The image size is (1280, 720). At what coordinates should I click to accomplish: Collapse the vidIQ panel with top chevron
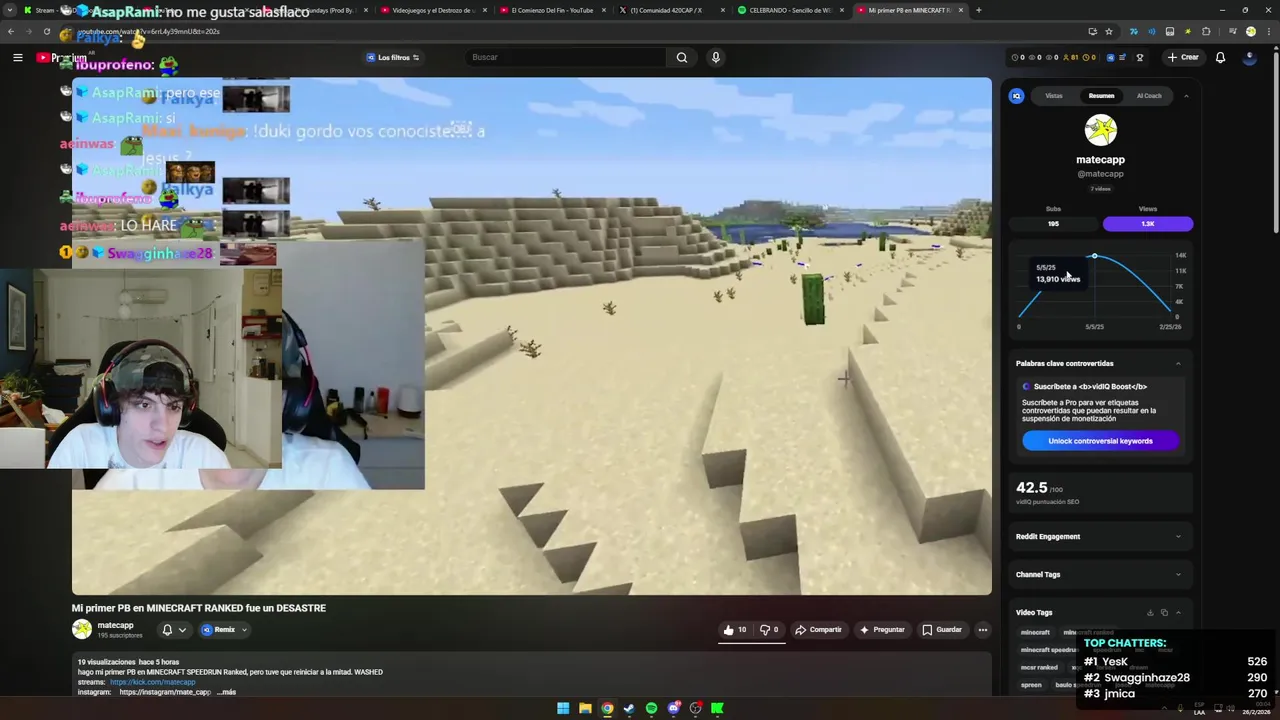1186,96
